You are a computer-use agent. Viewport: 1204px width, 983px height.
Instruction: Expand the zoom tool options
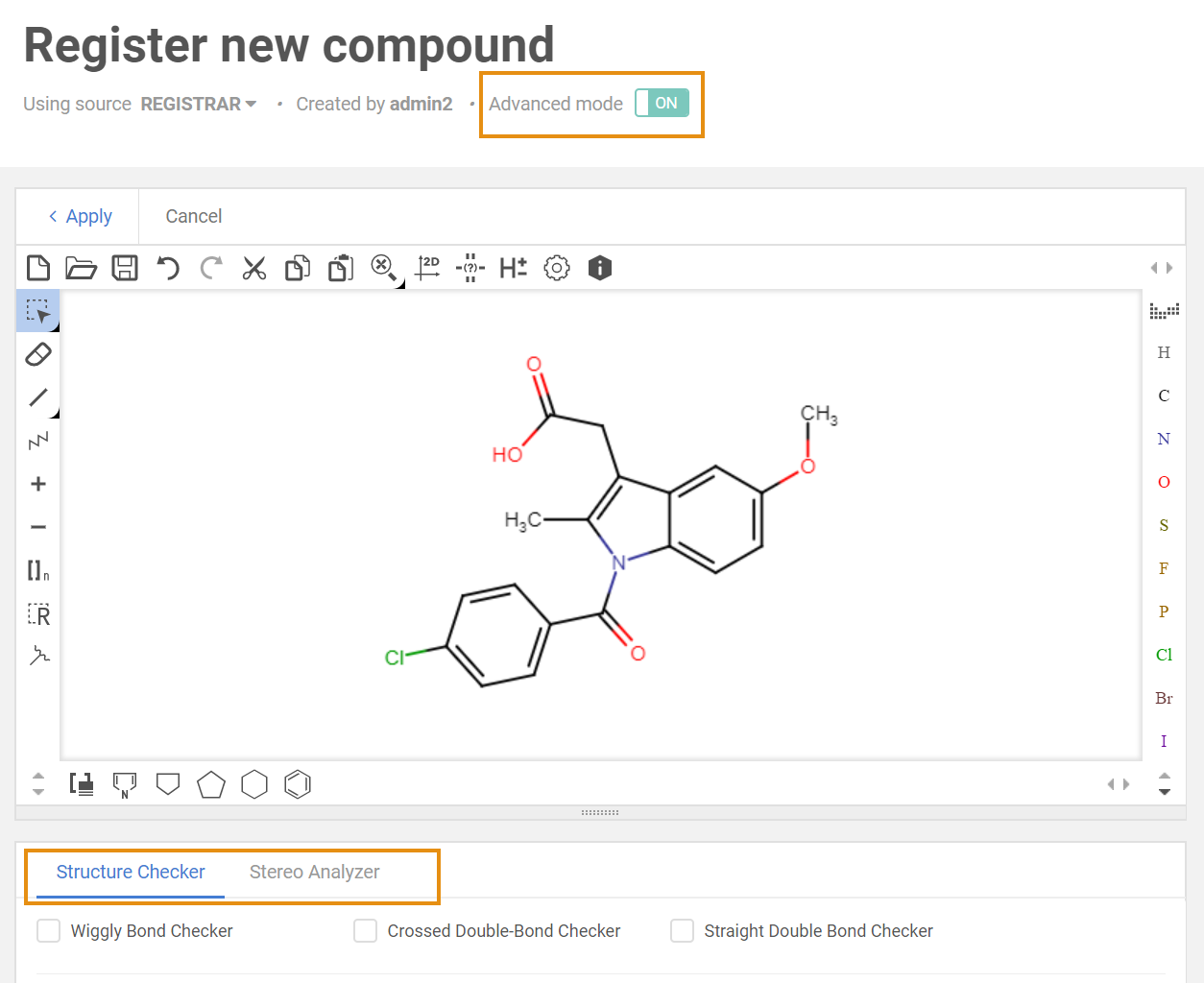399,284
